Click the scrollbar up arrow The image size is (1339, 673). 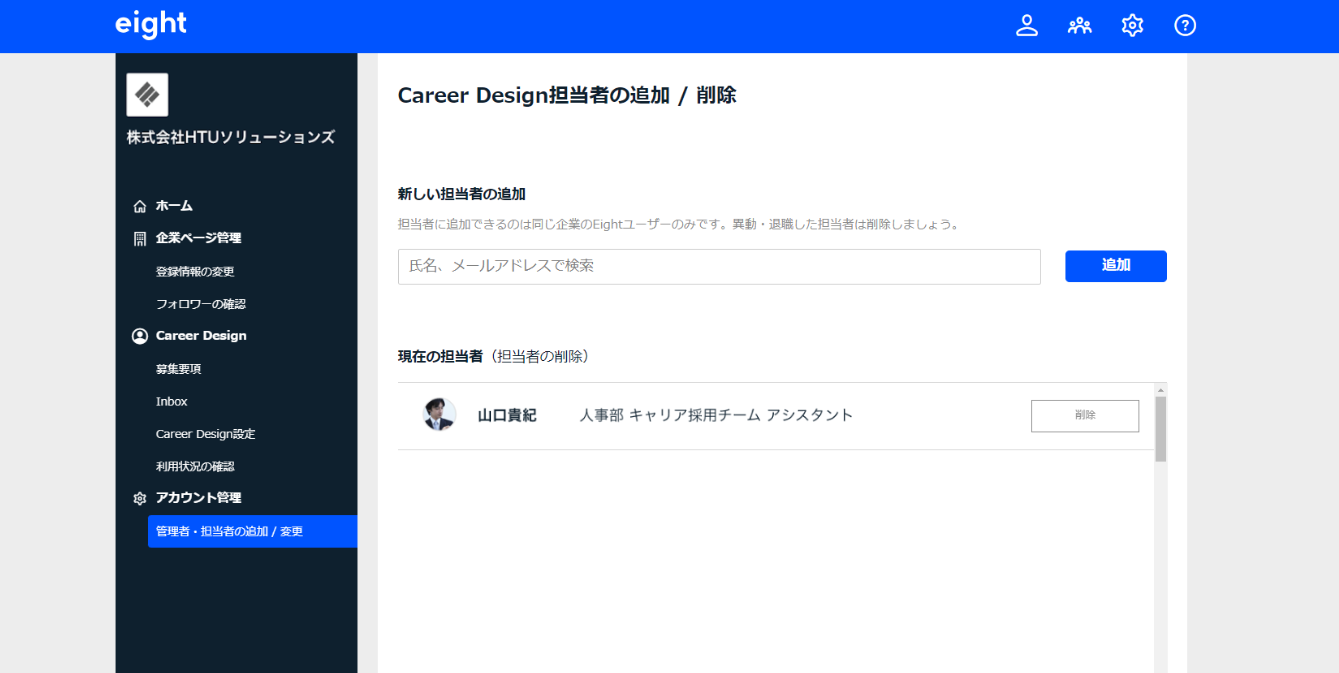click(1161, 390)
